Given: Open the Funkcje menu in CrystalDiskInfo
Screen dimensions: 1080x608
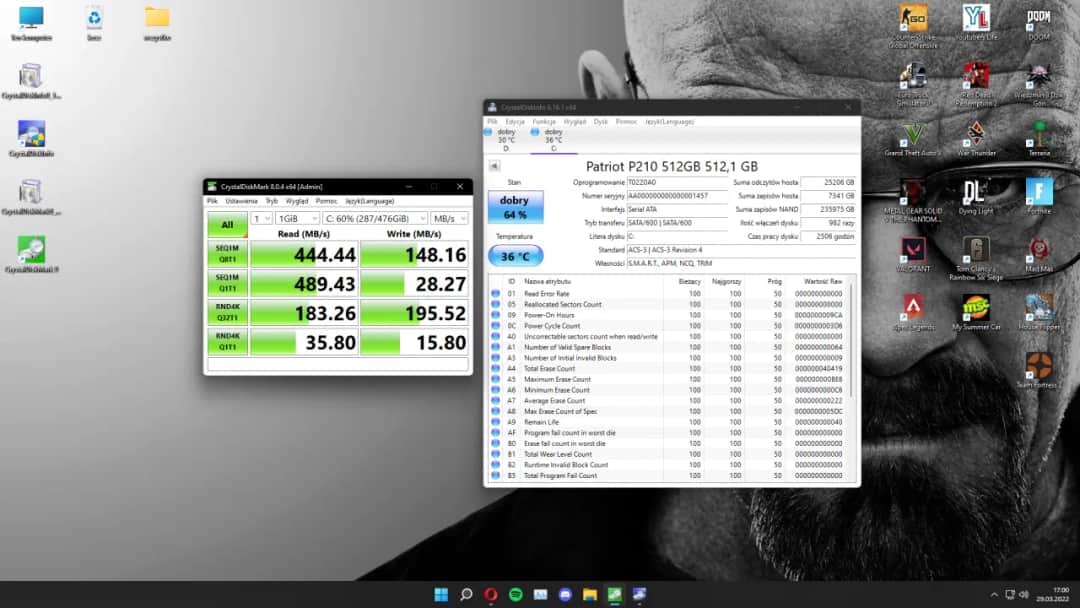Looking at the screenshot, I should pyautogui.click(x=544, y=120).
